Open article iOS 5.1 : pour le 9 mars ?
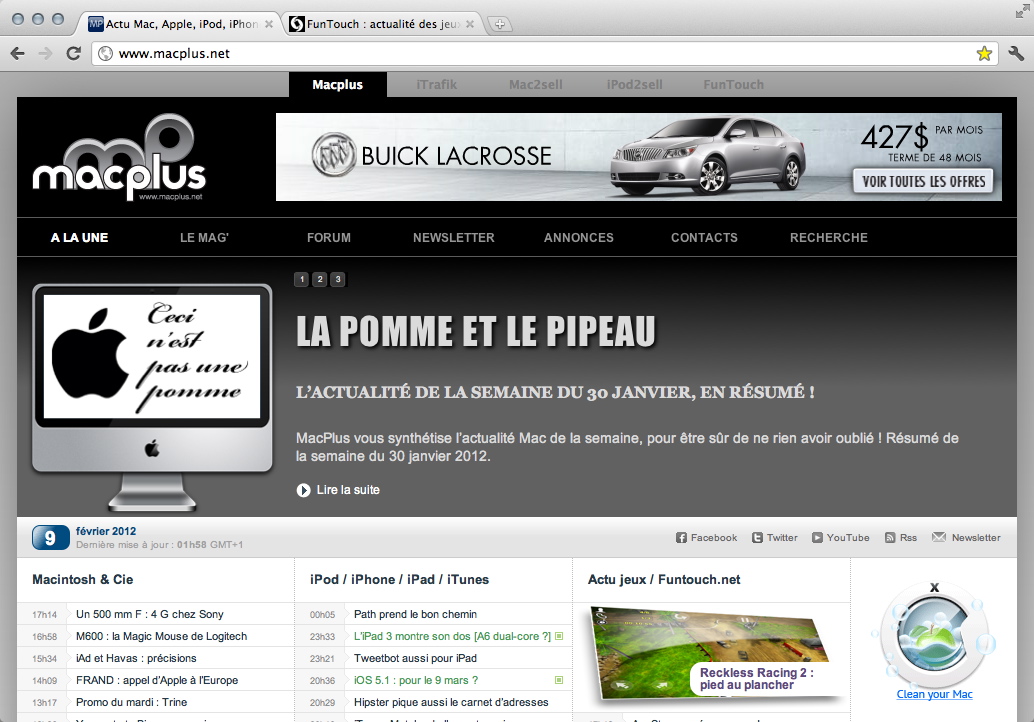Viewport: 1034px width, 722px height. point(416,680)
